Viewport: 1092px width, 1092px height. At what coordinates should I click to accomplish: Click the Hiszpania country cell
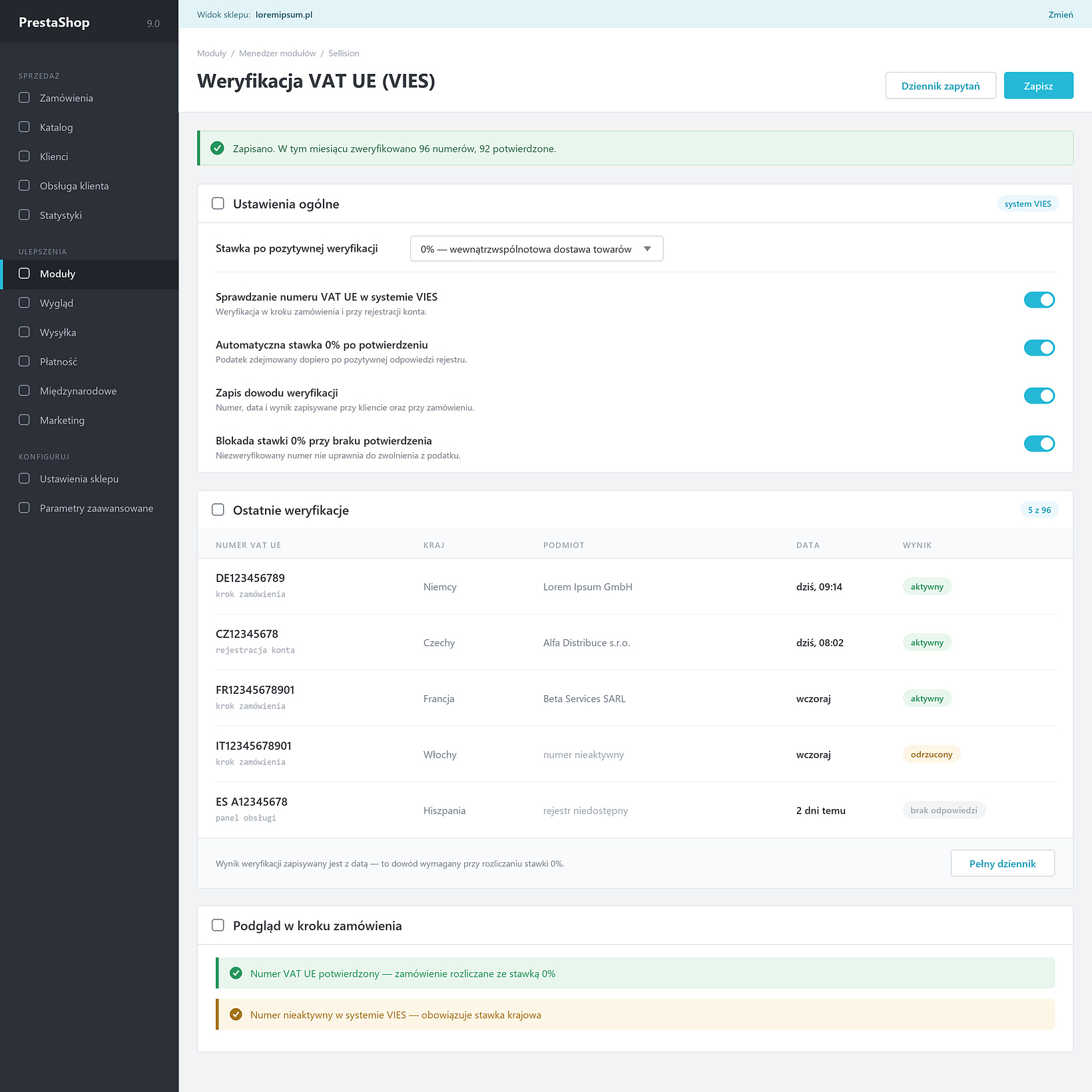click(444, 810)
